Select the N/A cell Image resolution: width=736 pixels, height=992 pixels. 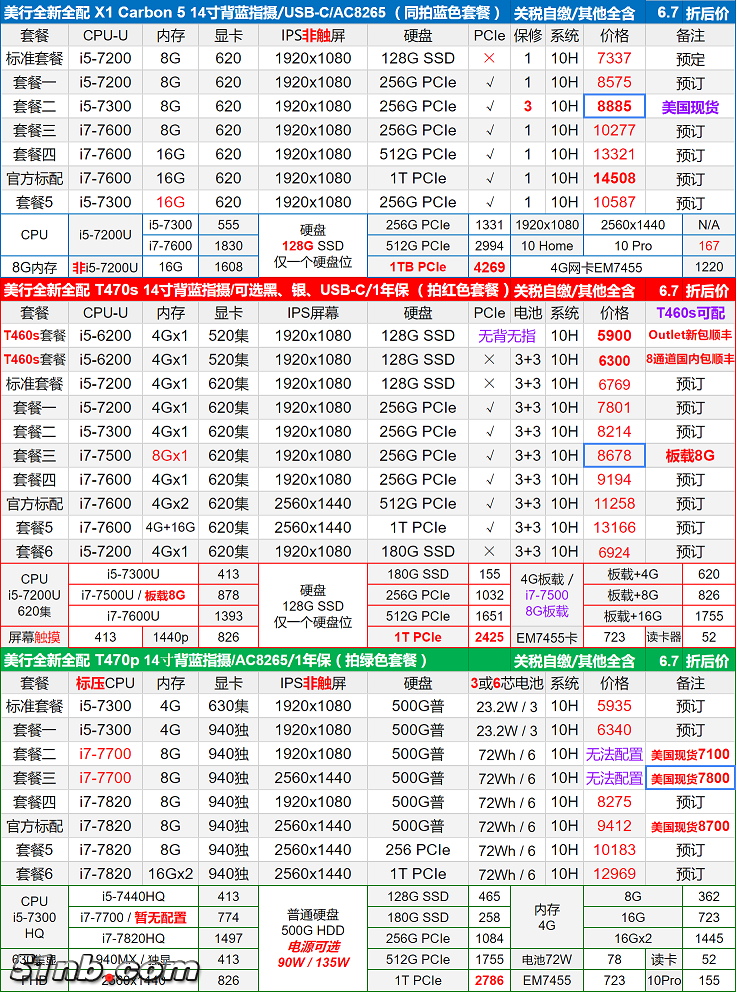click(709, 225)
